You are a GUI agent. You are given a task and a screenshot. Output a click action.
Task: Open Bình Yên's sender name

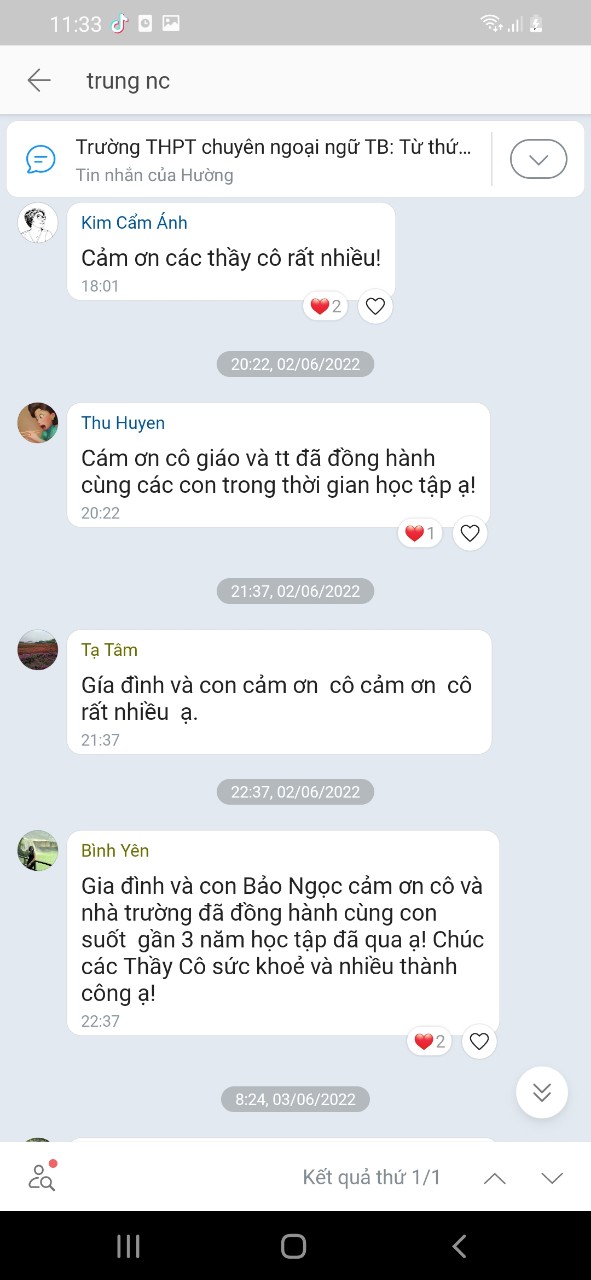click(115, 851)
